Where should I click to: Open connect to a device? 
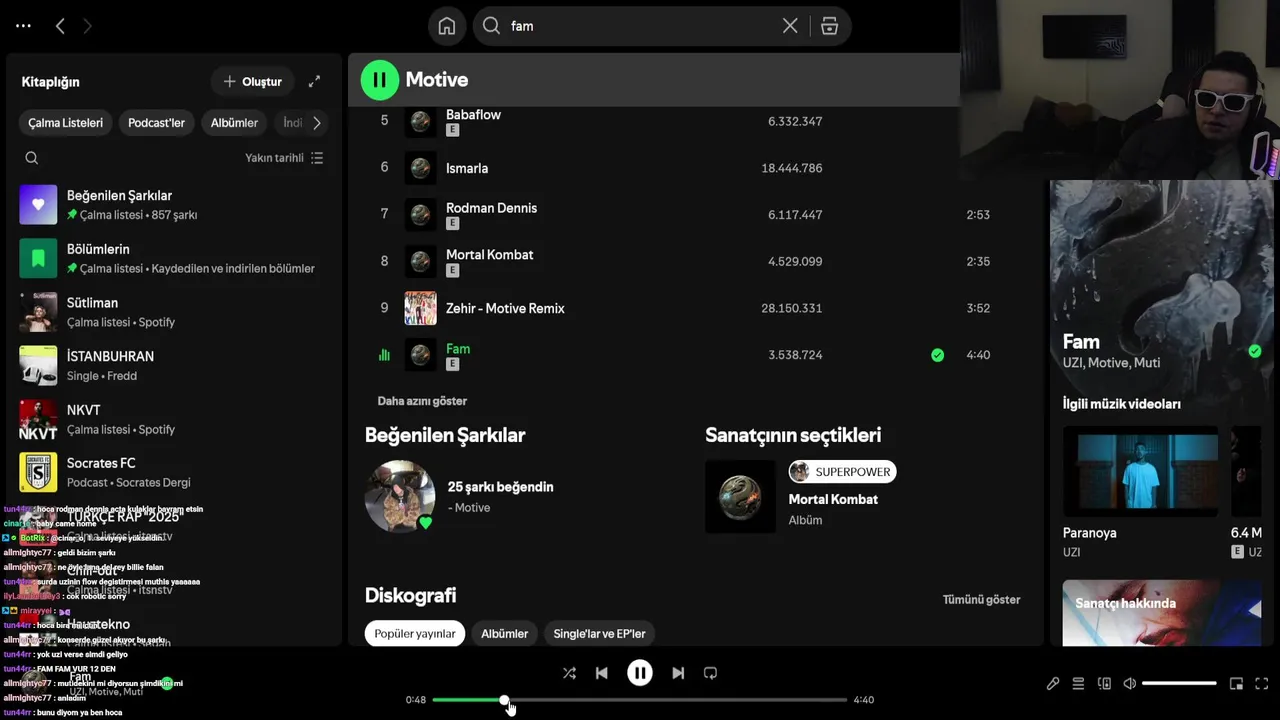pyautogui.click(x=1104, y=684)
